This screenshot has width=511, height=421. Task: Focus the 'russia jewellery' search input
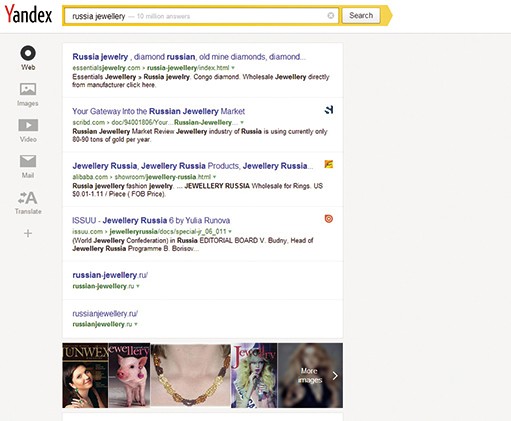201,16
